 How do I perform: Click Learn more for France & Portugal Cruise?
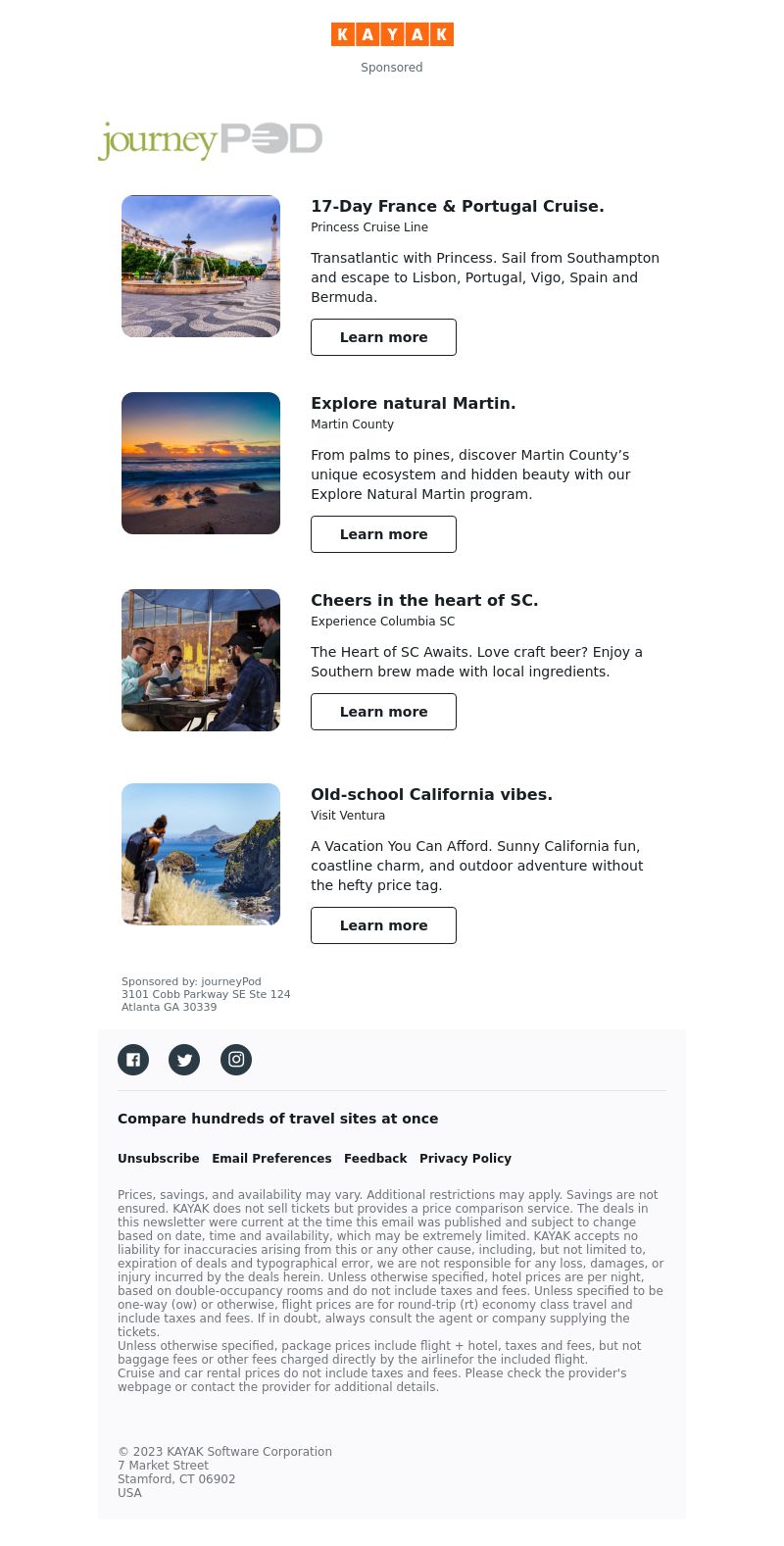point(383,337)
